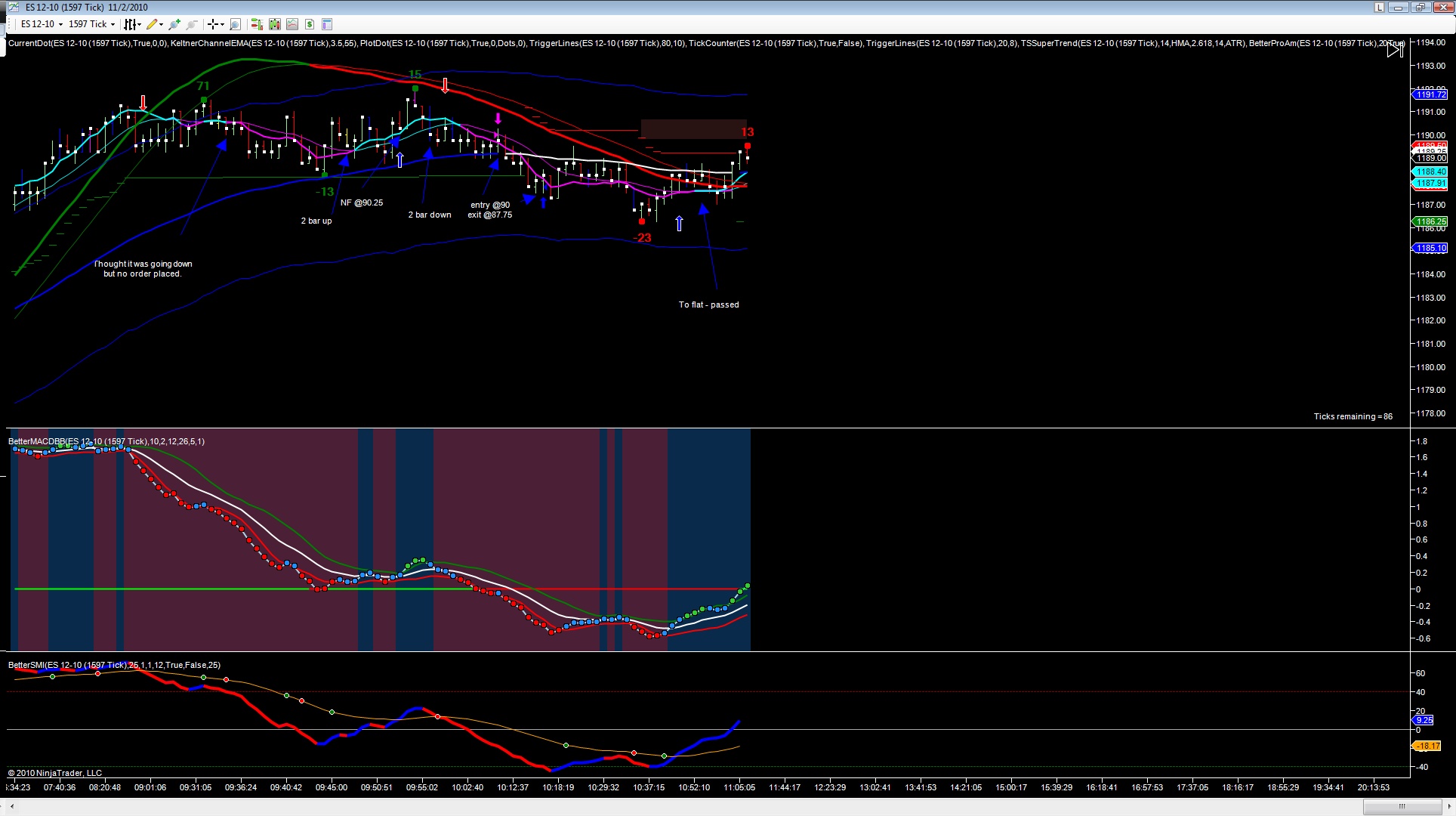Click the green 1186.25 price marker
This screenshot has height=816, width=1456.
pos(1430,222)
